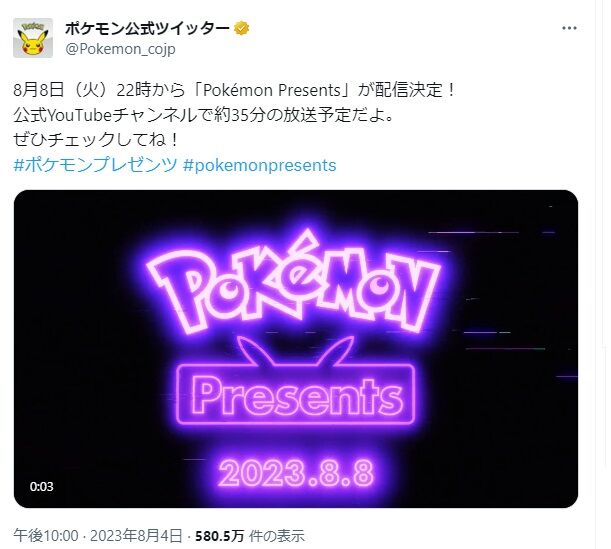Click the ぜひチェックしてね line
Screen dimensions: 611x549
96,140
